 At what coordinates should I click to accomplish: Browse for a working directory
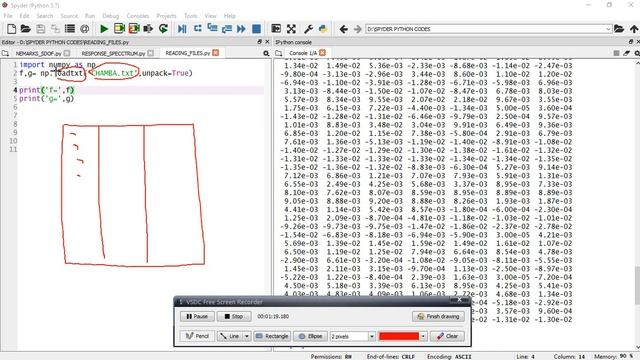tap(619, 29)
